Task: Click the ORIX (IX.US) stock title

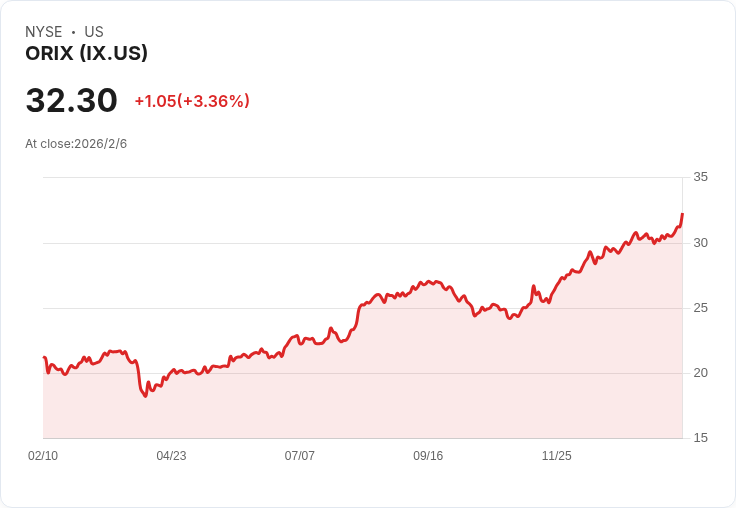Action: pyautogui.click(x=86, y=54)
